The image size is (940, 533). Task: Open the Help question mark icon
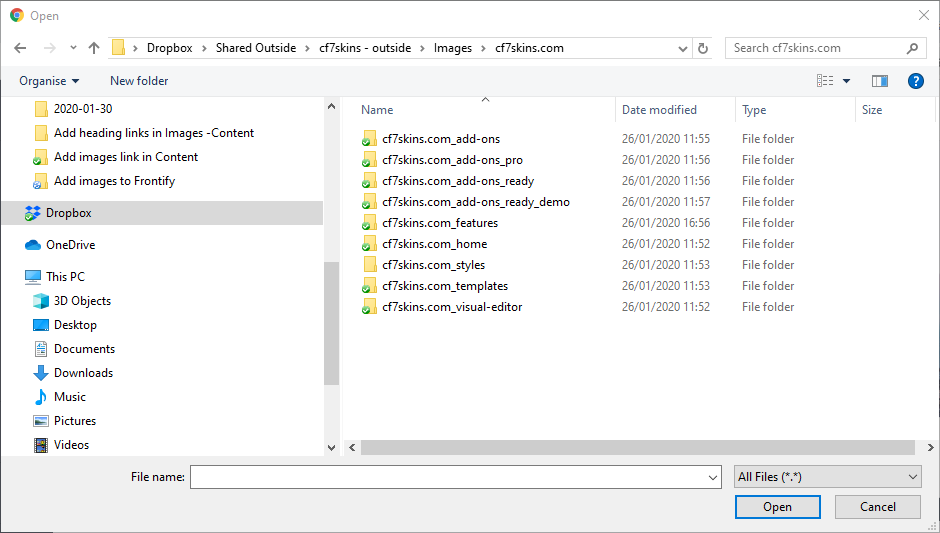915,81
